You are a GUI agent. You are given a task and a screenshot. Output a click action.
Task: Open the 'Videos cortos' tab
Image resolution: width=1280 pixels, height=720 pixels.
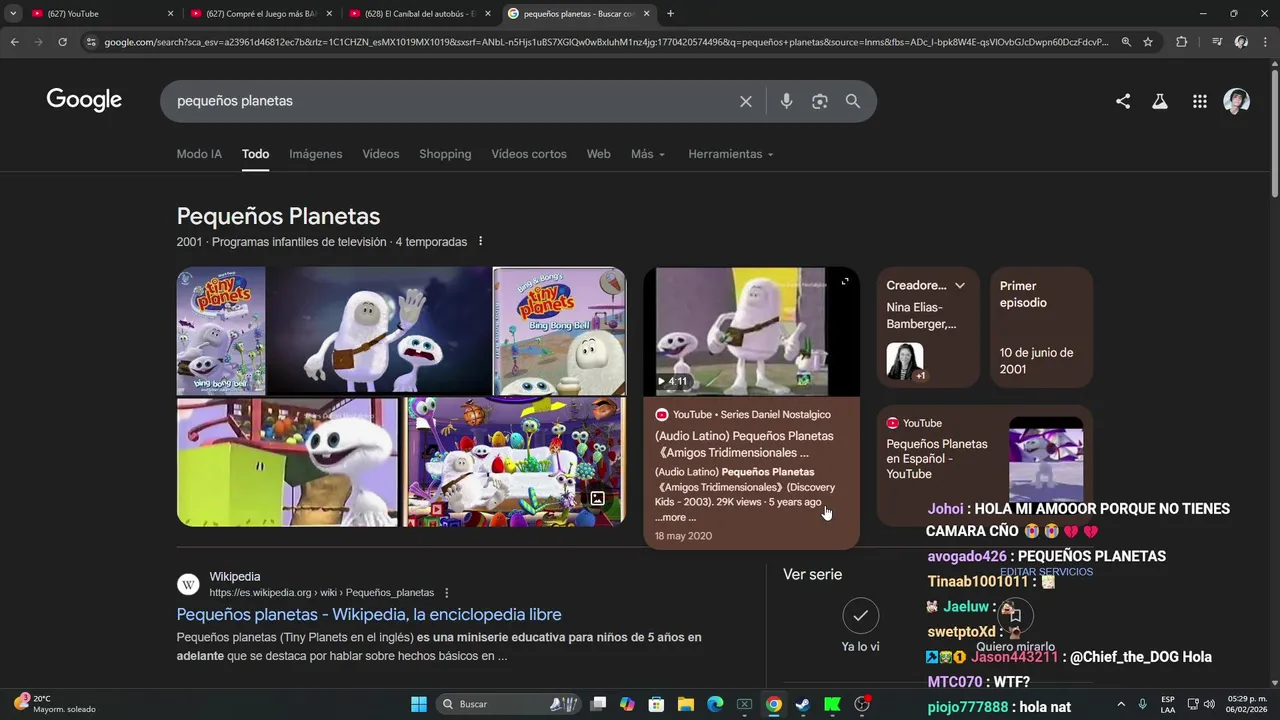[529, 154]
